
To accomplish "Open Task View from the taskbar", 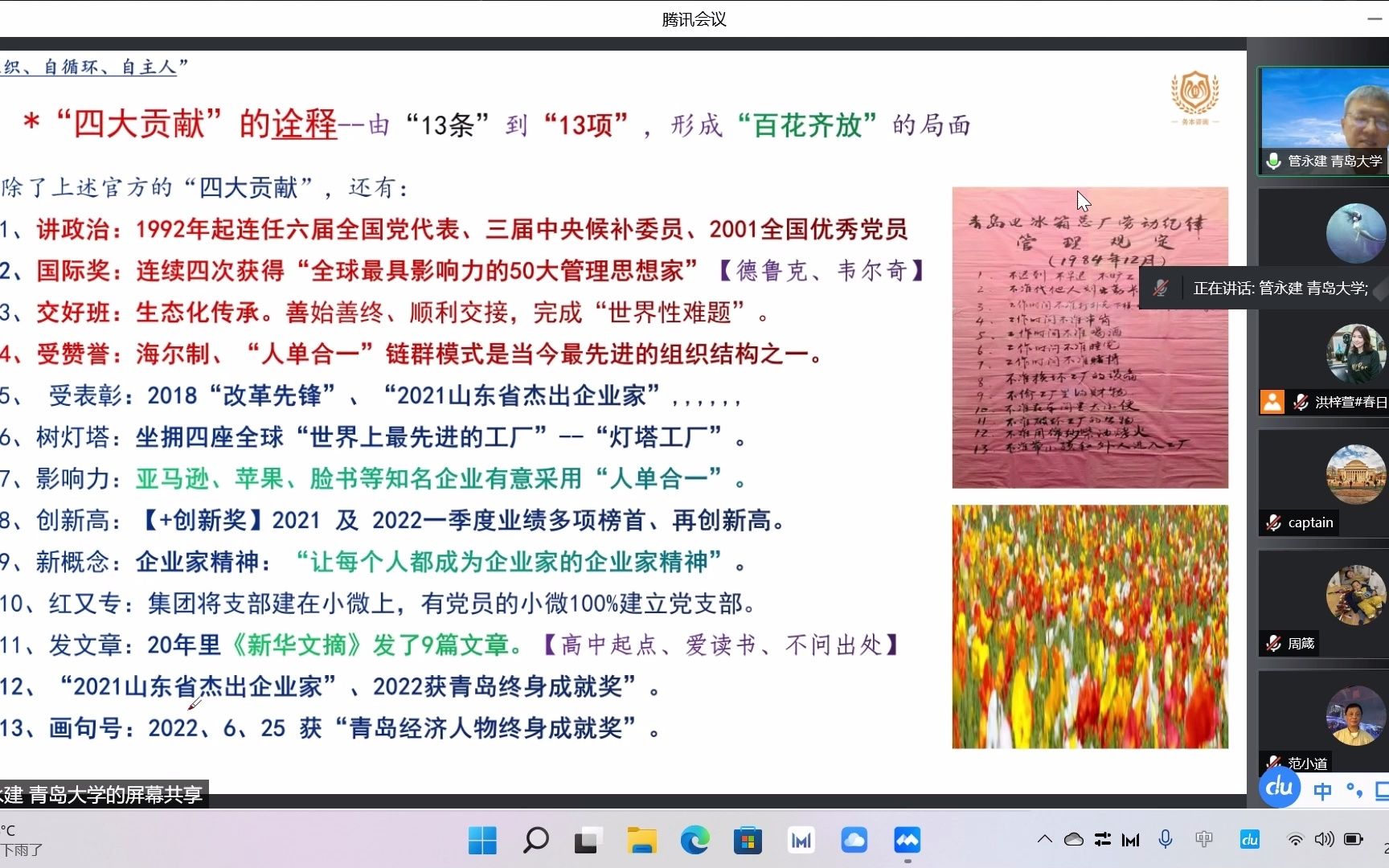I will point(588,841).
